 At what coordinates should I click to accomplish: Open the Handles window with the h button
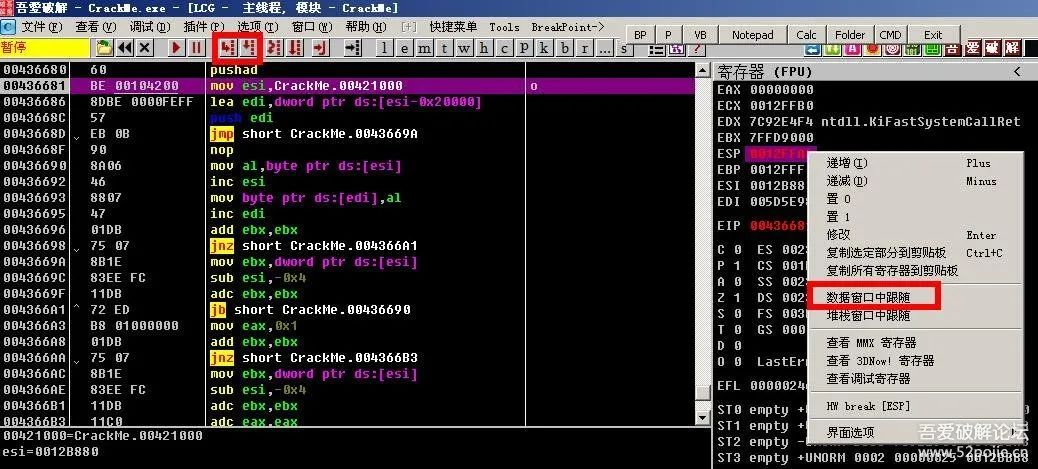click(x=485, y=48)
